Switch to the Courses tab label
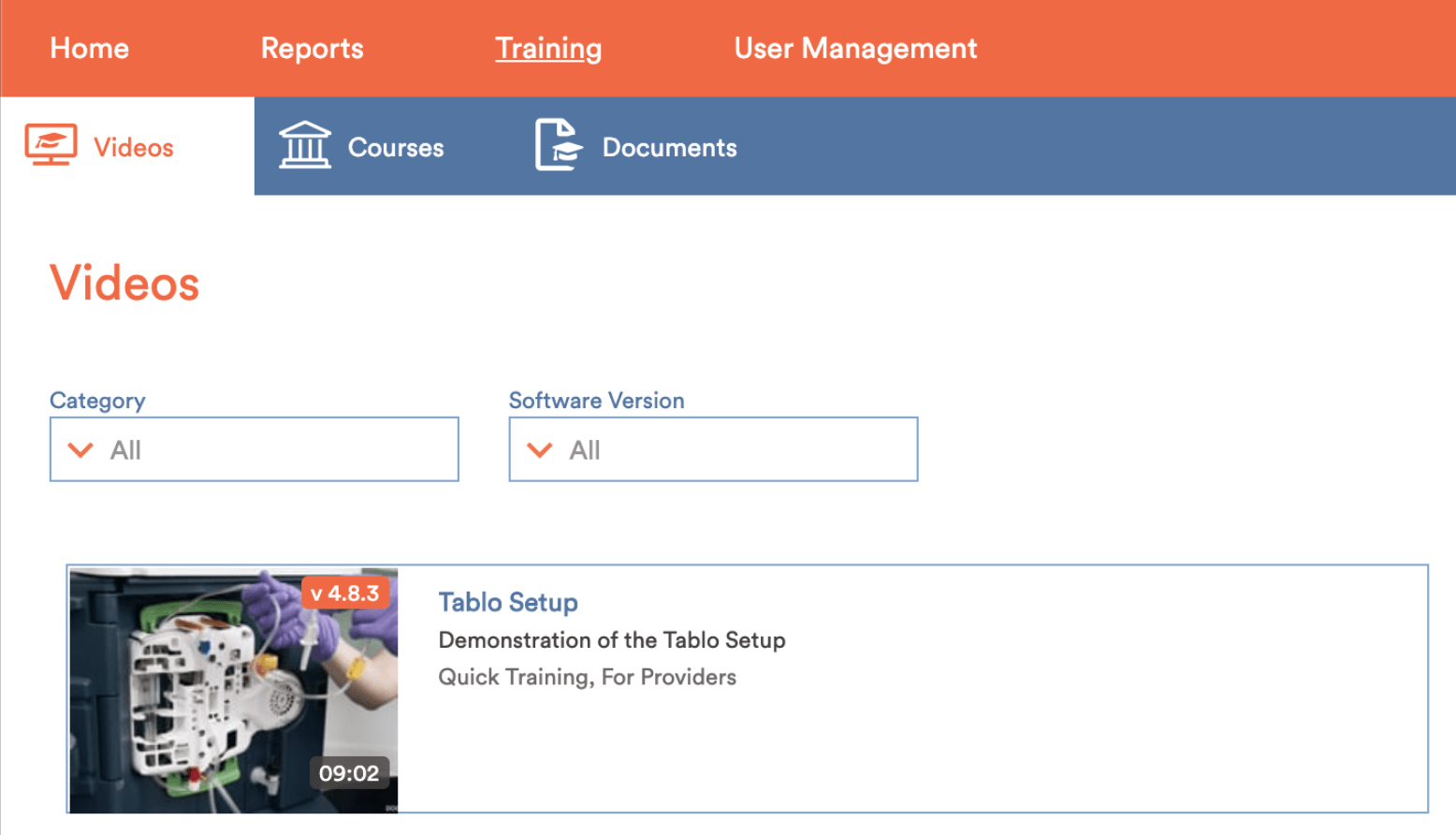 (396, 148)
